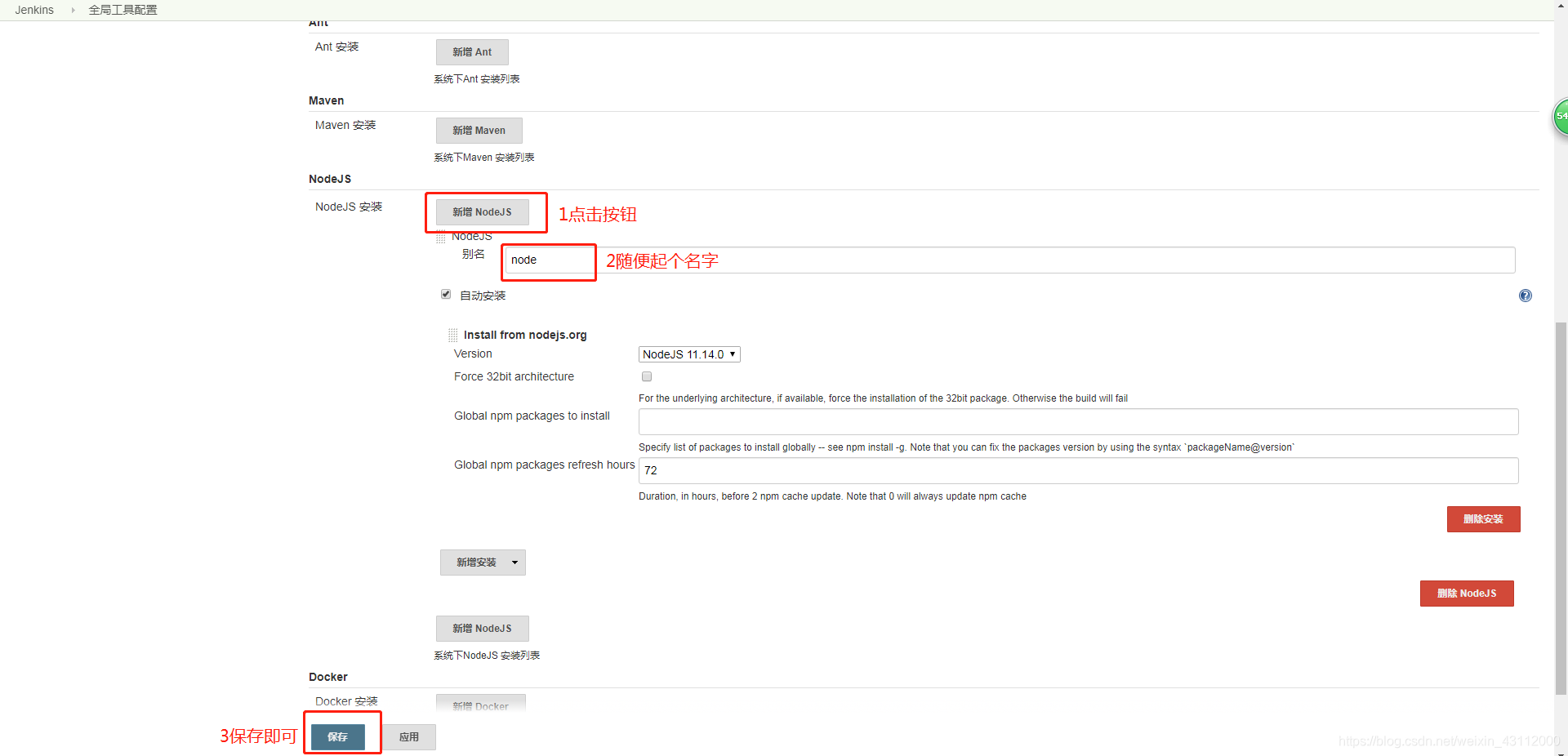
Task: Enable Force 32bit architecture checkbox
Action: tap(647, 376)
